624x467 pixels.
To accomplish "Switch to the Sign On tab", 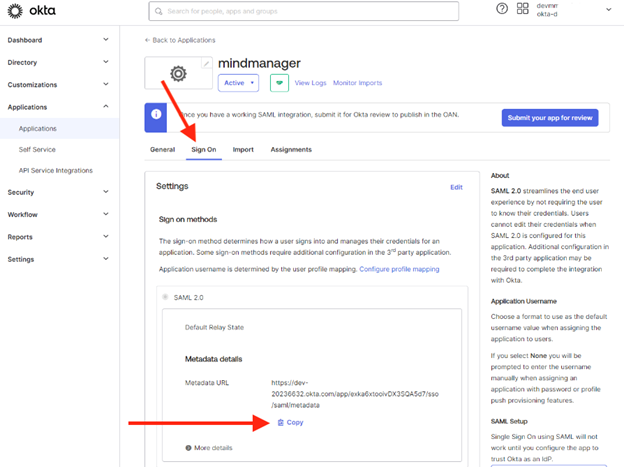I will [204, 150].
